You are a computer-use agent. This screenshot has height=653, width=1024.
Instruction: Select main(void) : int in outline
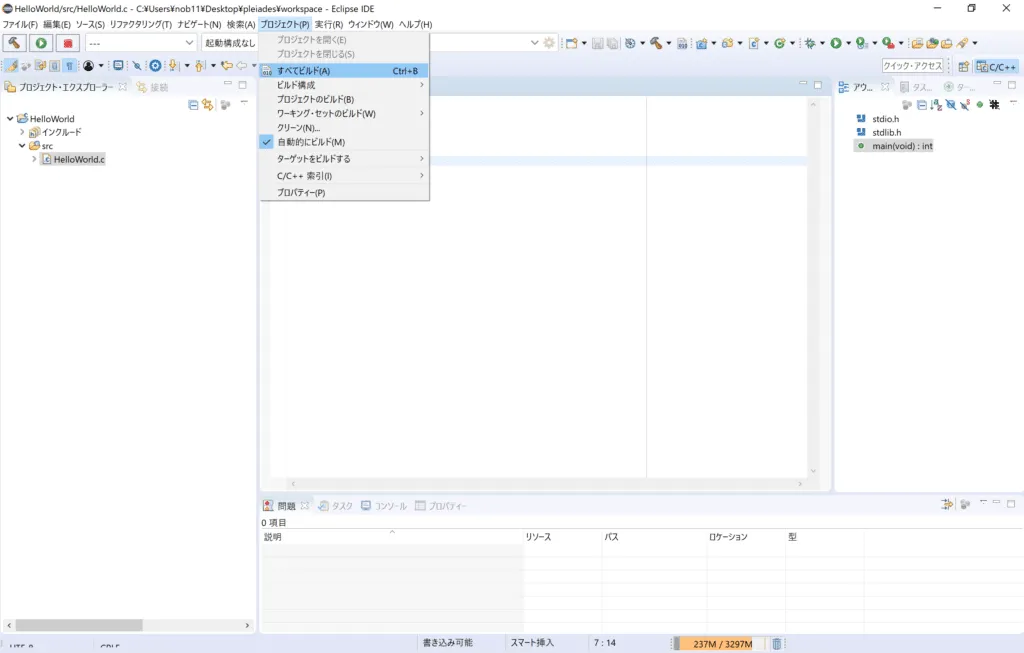click(895, 146)
